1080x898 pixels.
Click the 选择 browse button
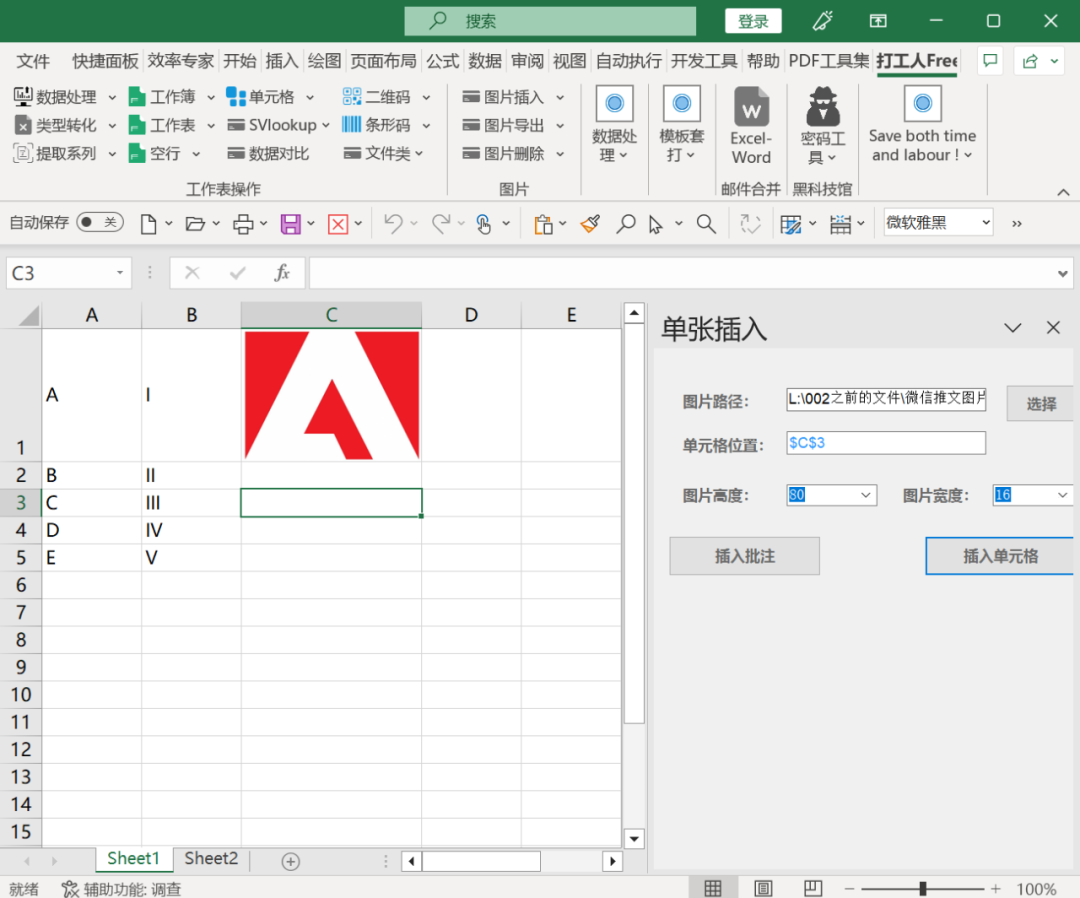[1040, 404]
